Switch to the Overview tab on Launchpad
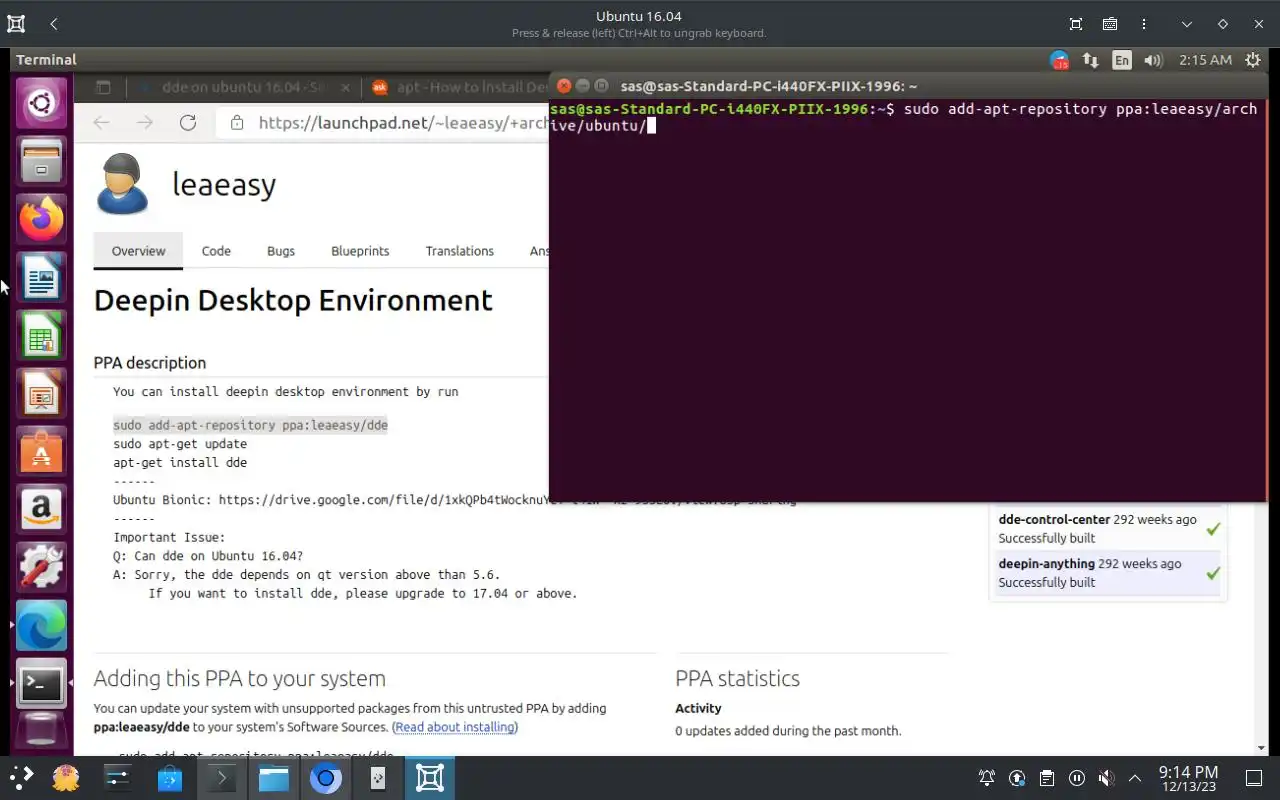 tap(138, 251)
